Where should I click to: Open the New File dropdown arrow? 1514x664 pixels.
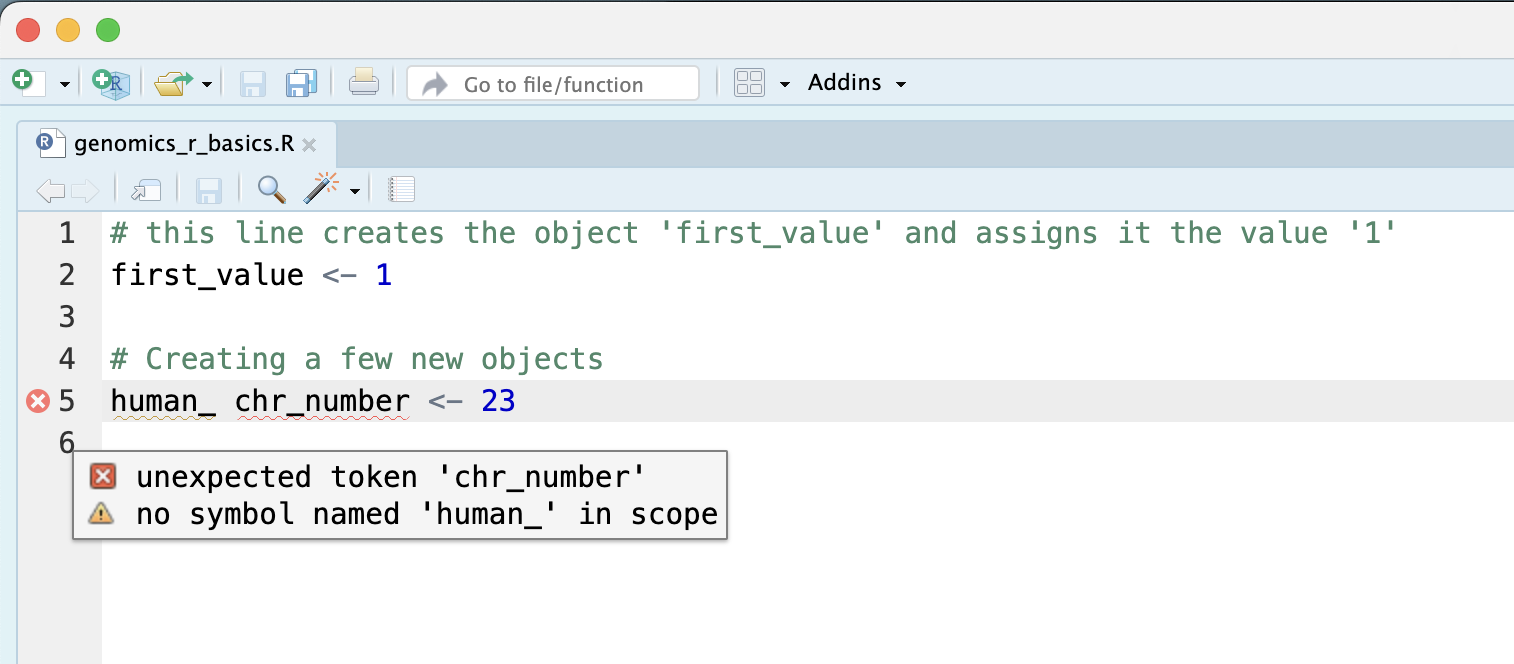pos(65,84)
